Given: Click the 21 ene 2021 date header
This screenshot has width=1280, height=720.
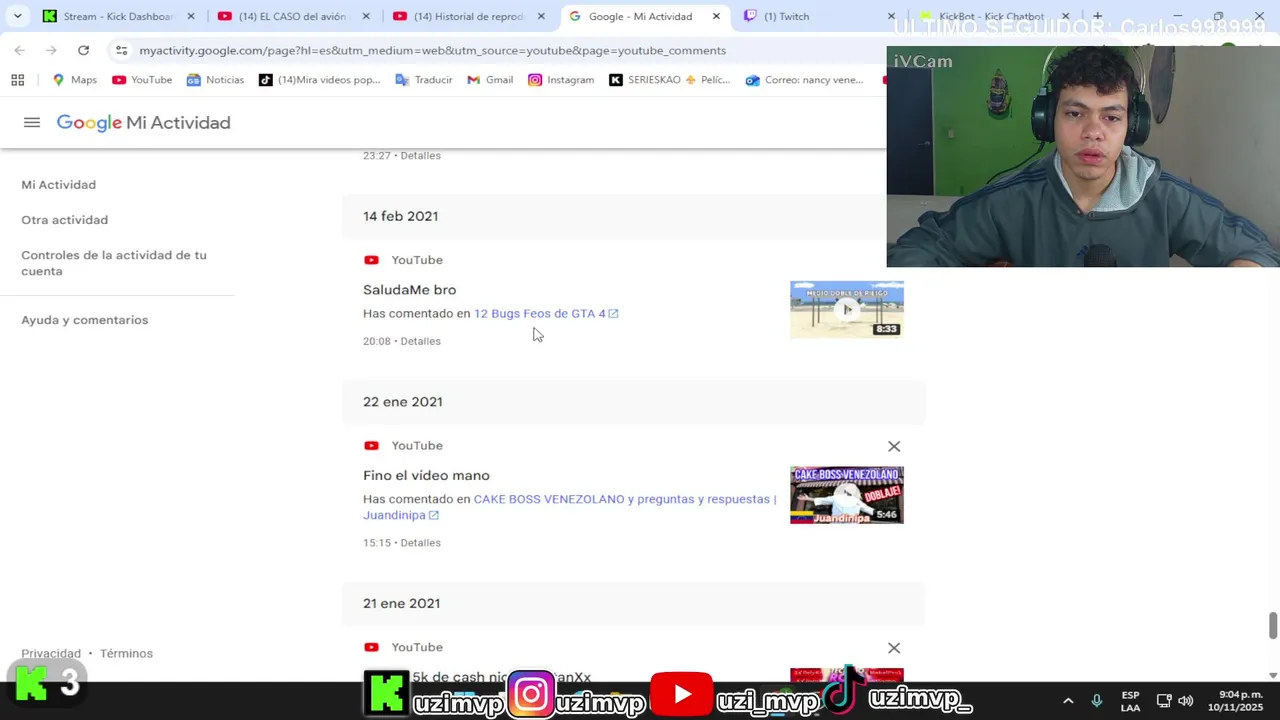Looking at the screenshot, I should tap(401, 603).
